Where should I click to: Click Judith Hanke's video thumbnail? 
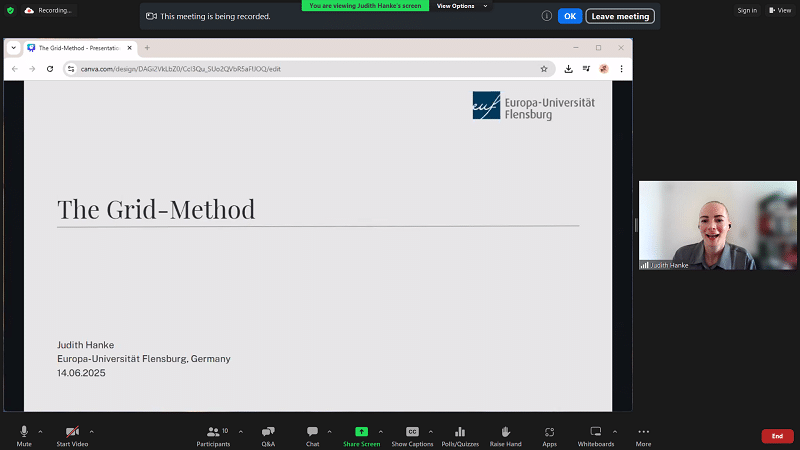click(x=718, y=225)
